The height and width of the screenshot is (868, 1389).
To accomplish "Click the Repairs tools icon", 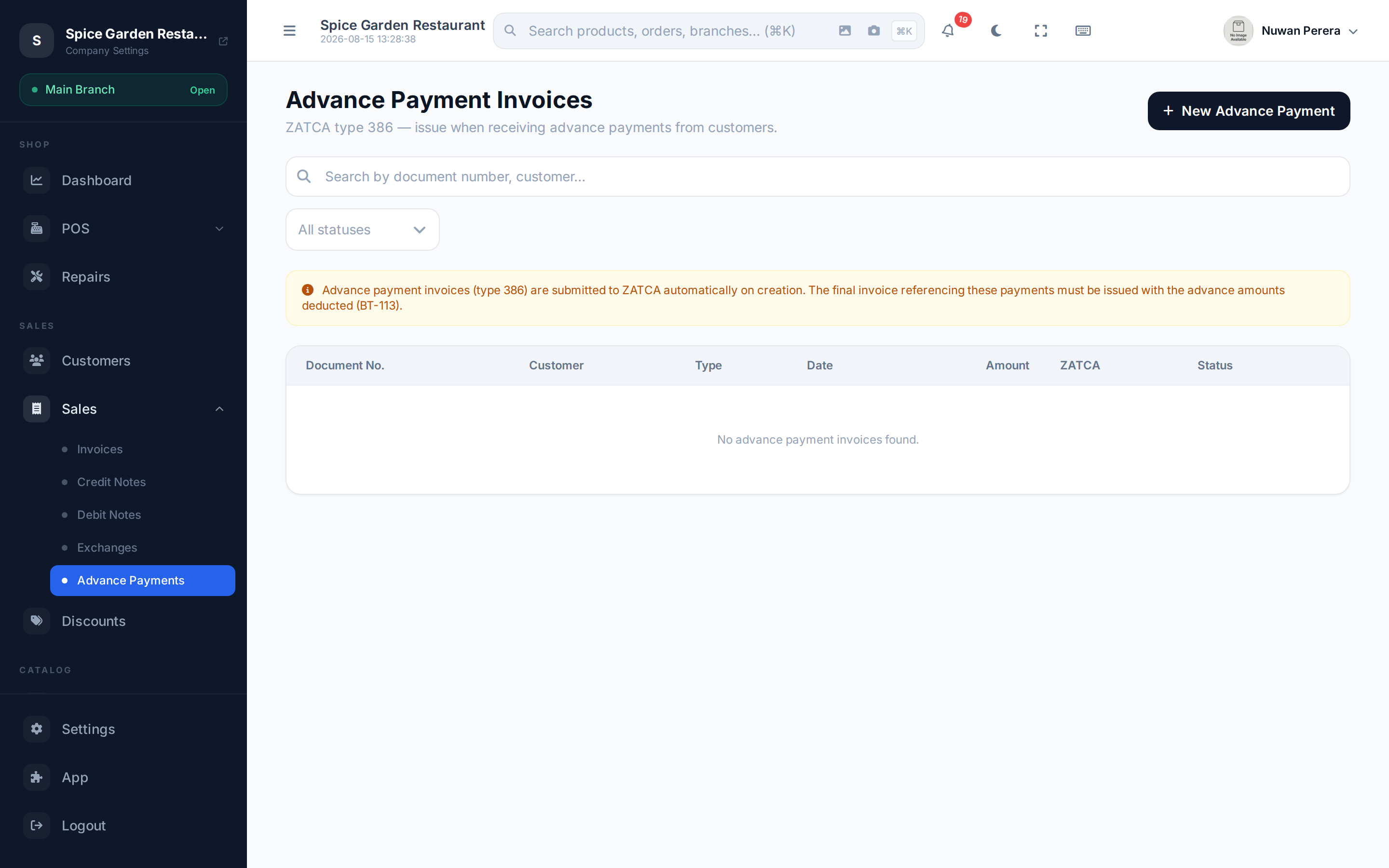I will point(37,277).
